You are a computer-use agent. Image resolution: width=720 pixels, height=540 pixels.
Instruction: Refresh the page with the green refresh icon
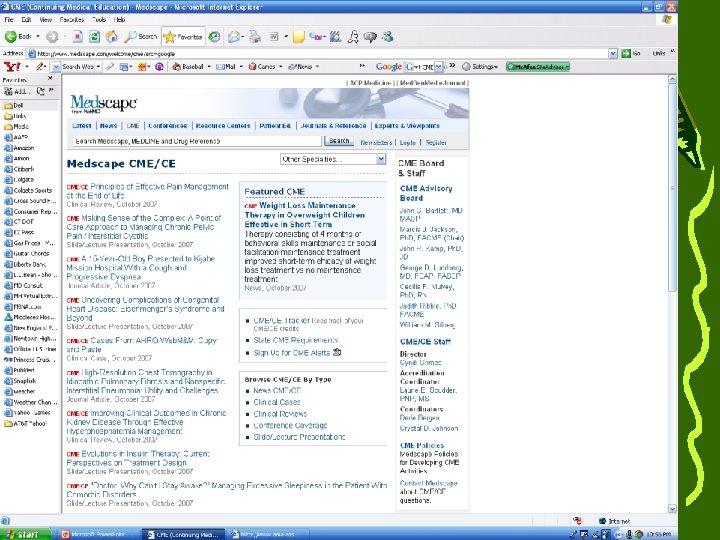coord(95,37)
